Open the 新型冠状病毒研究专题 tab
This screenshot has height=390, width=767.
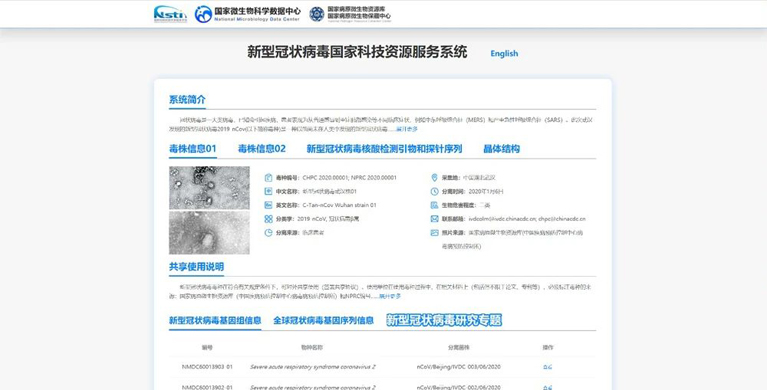coord(444,321)
